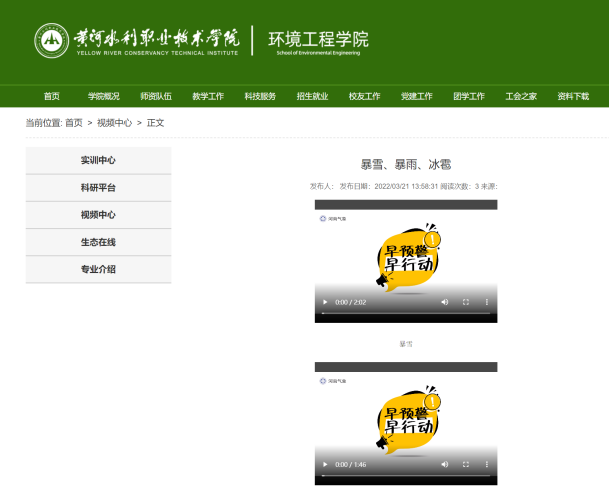This screenshot has height=490, width=609.
Task: Open more options on first video
Action: pyautogui.click(x=487, y=301)
